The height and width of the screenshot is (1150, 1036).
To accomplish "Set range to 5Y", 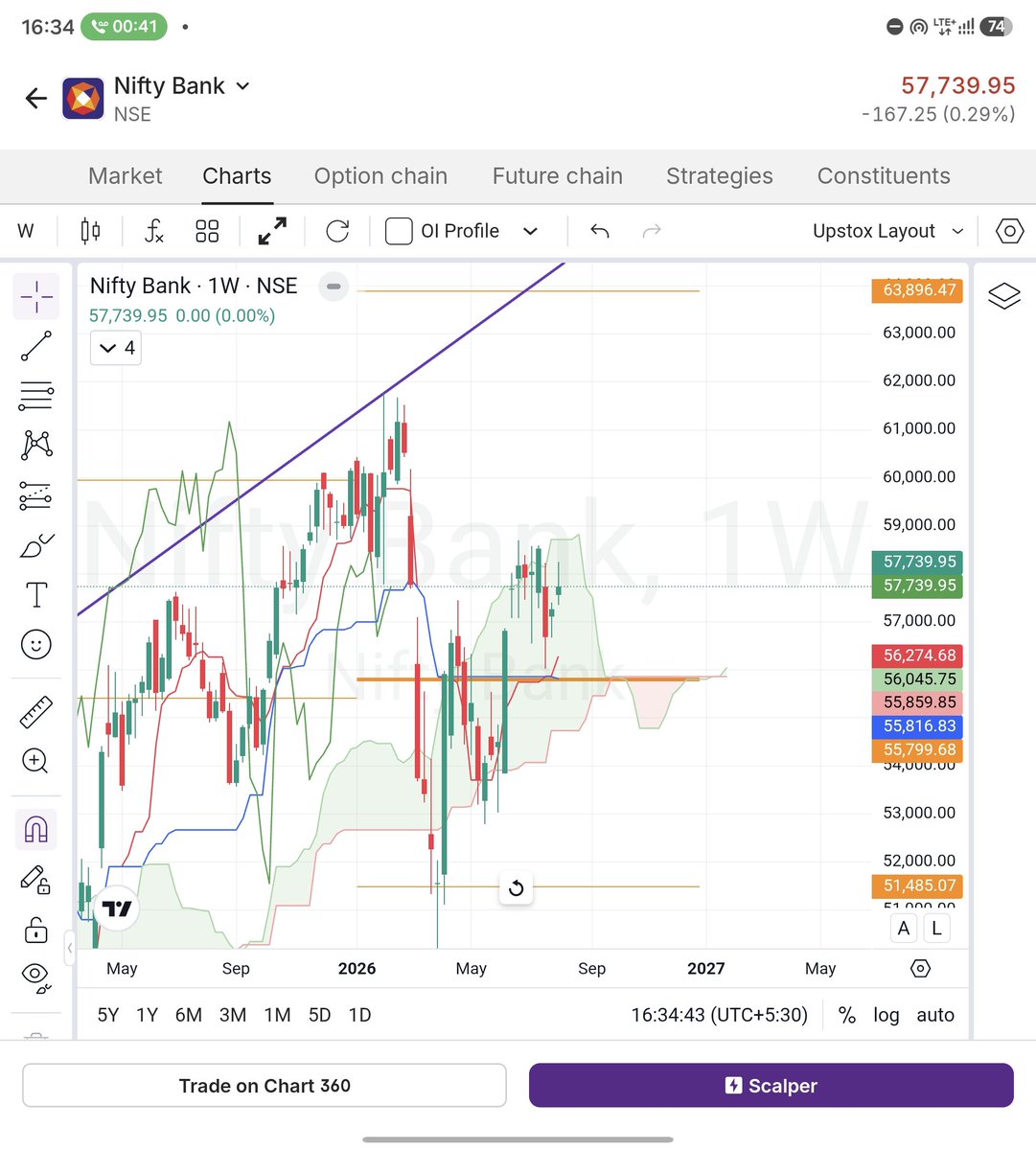I will click(108, 1015).
